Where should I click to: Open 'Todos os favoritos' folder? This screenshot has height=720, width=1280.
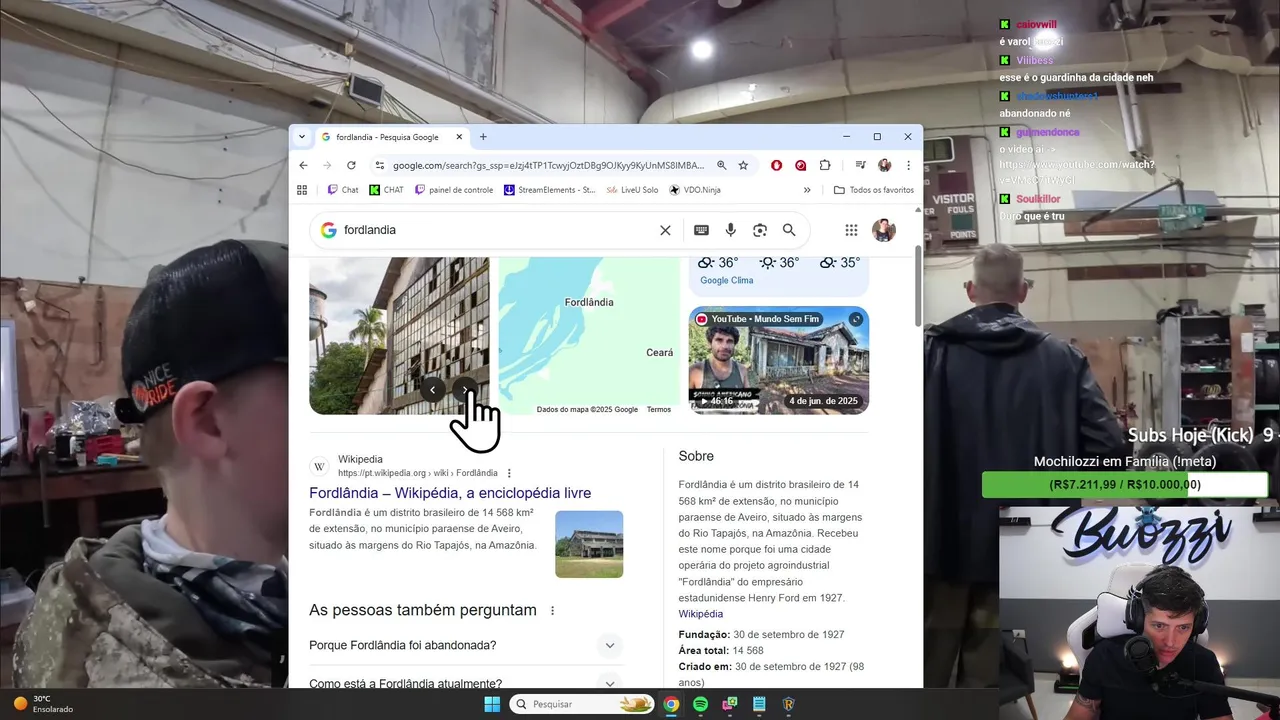pyautogui.click(x=874, y=190)
